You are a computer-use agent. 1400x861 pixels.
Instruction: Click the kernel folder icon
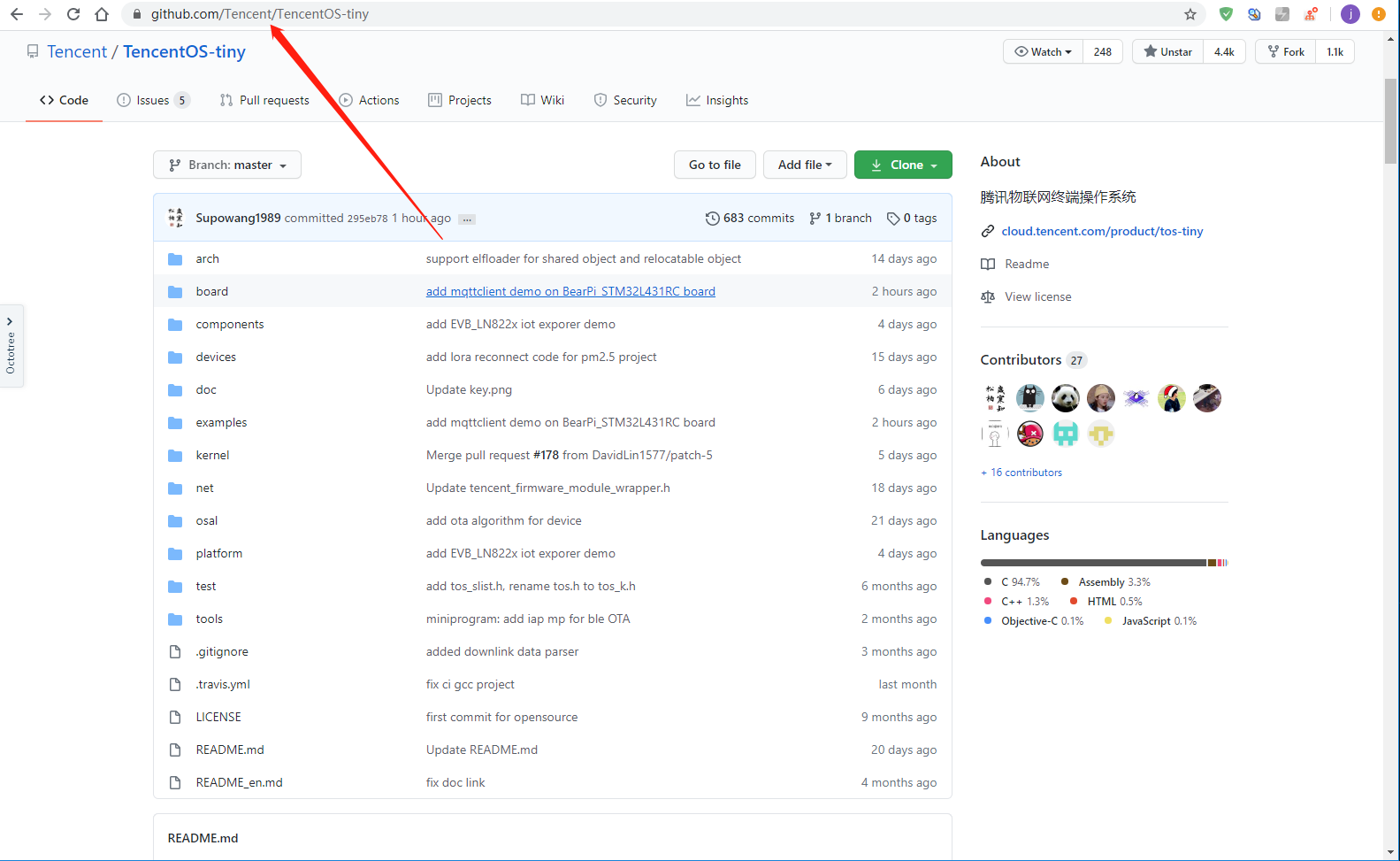tap(175, 456)
